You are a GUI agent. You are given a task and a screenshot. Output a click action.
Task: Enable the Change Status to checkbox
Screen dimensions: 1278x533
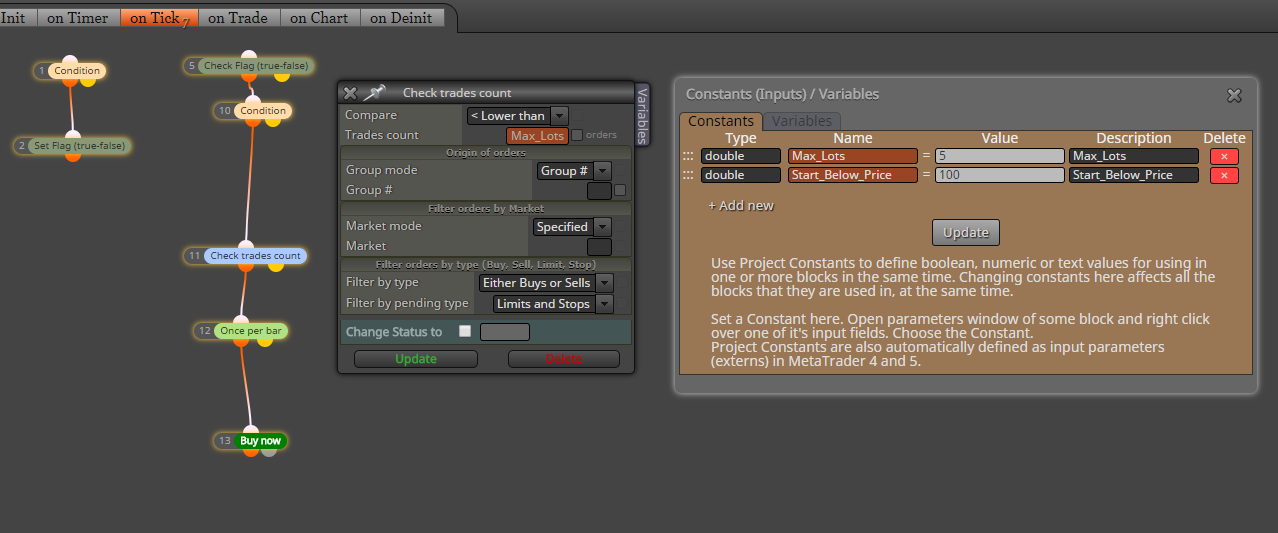pyautogui.click(x=465, y=332)
